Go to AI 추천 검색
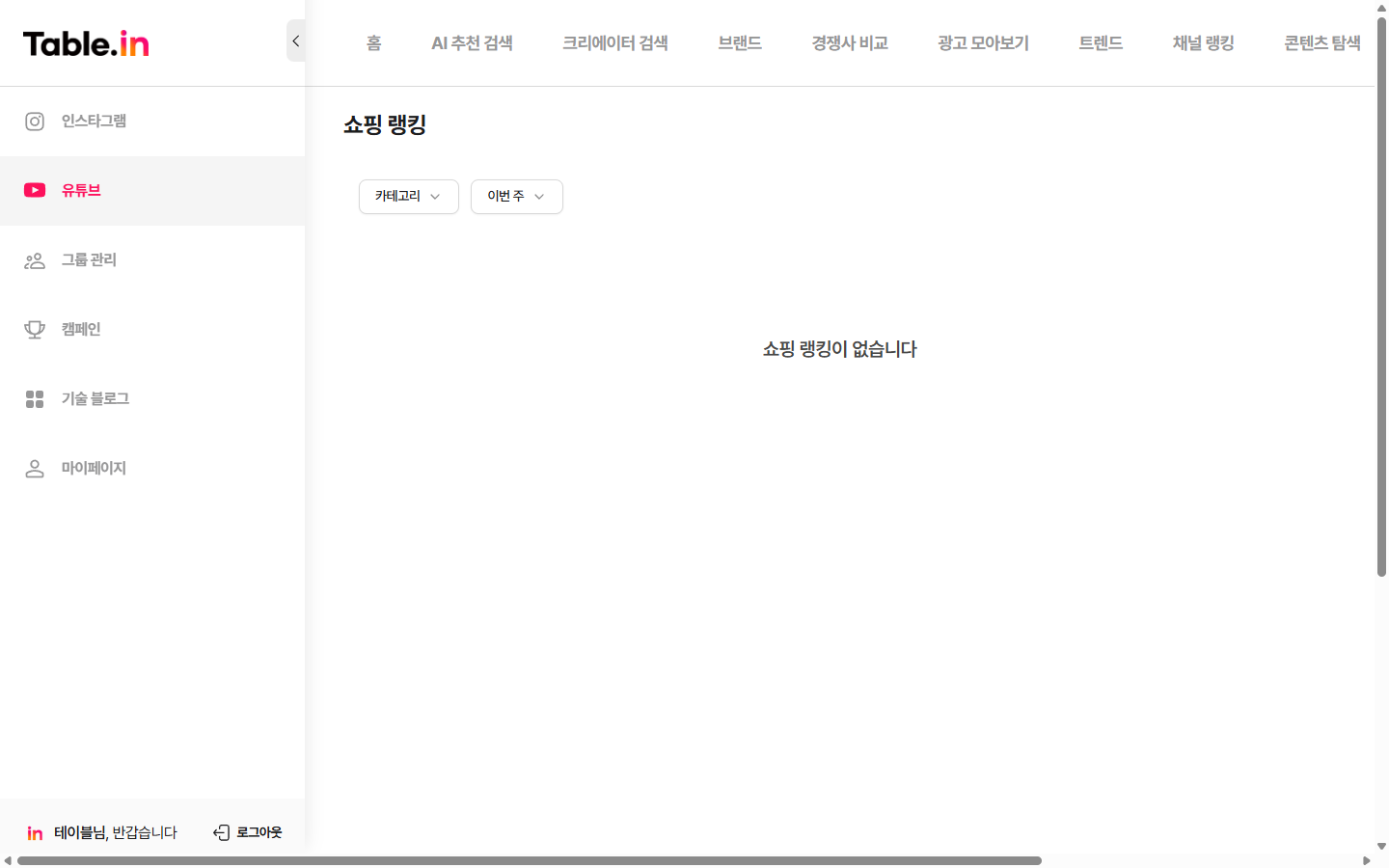The height and width of the screenshot is (868, 1389). coord(472,42)
